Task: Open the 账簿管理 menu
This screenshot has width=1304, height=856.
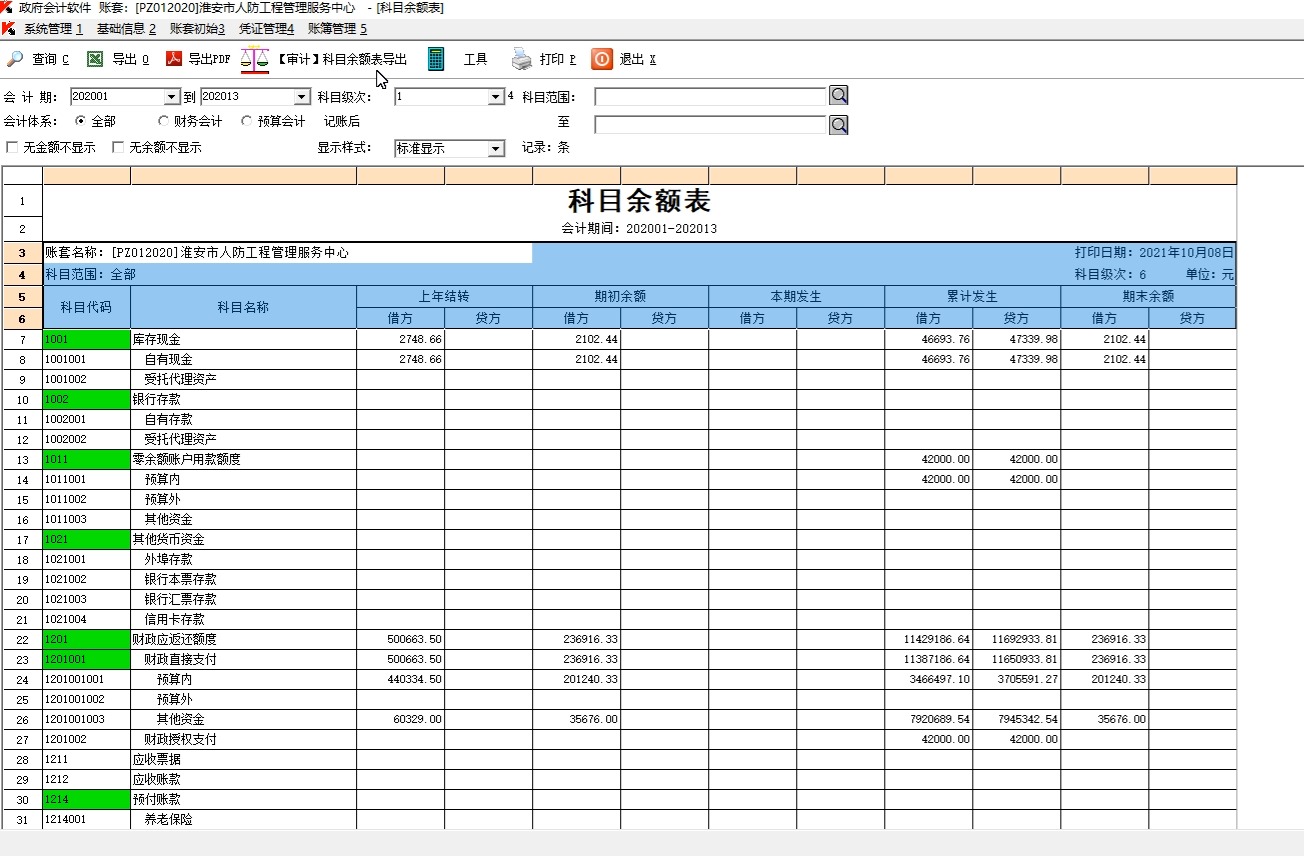Action: (x=337, y=28)
